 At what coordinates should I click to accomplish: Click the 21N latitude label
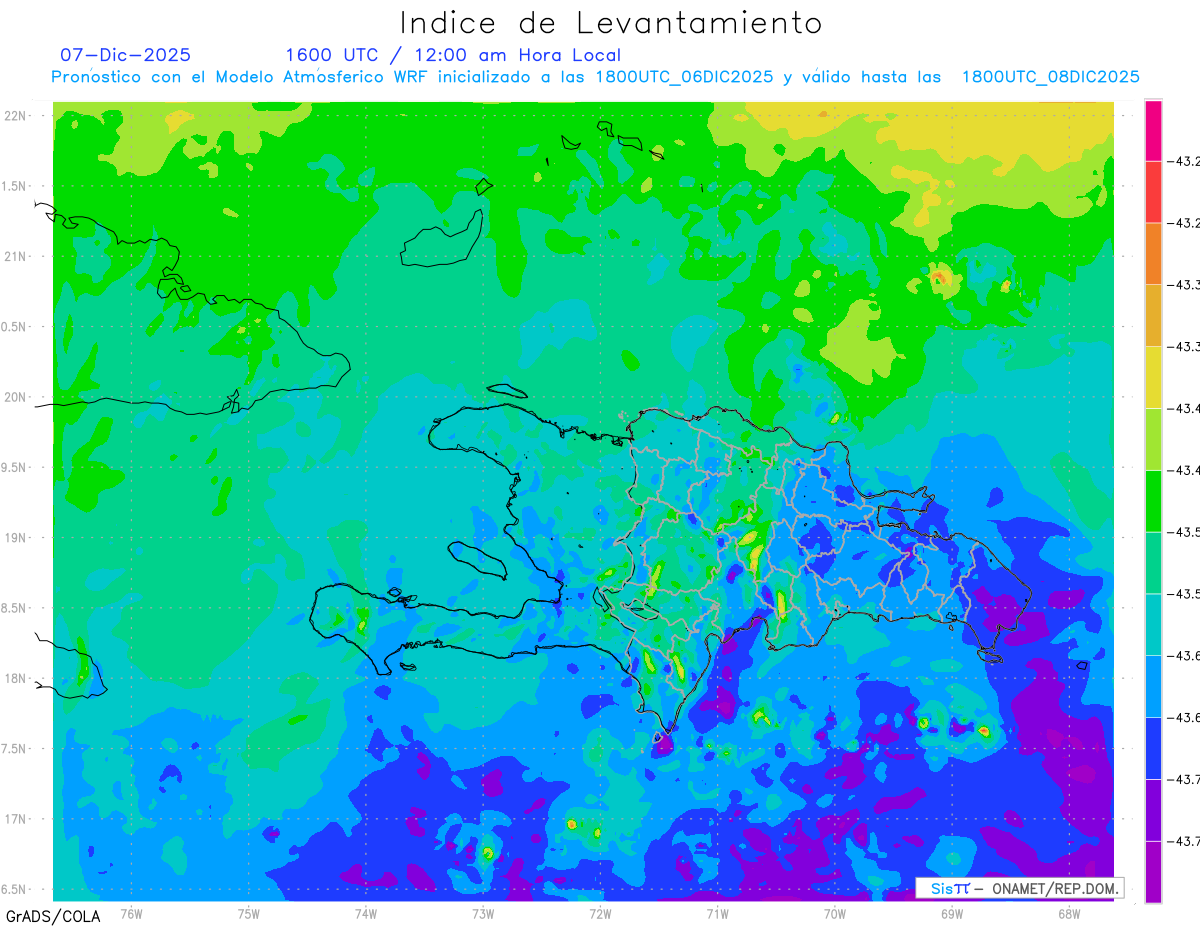[15, 257]
